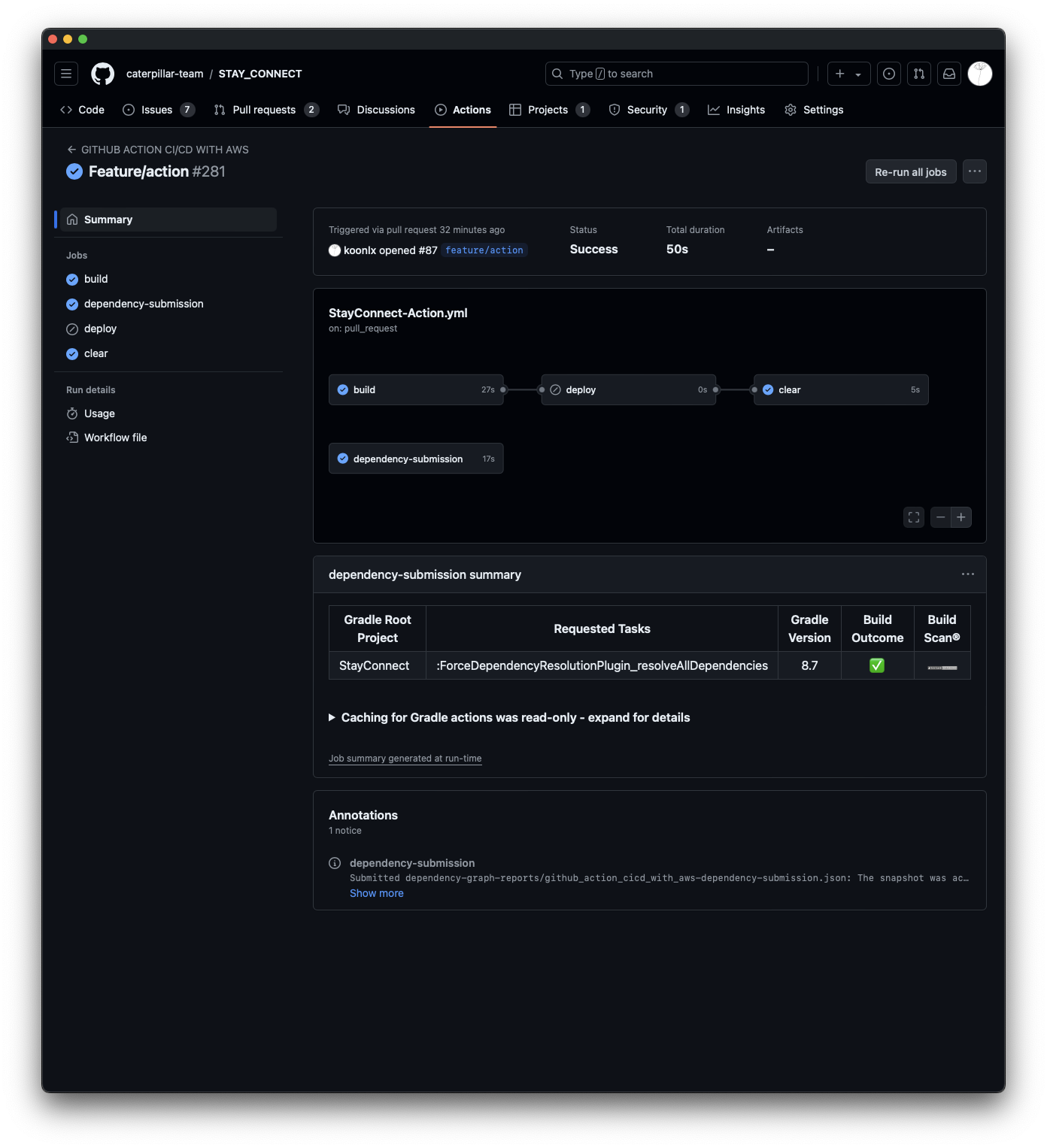Open the Build Scan badge link

coord(942,668)
